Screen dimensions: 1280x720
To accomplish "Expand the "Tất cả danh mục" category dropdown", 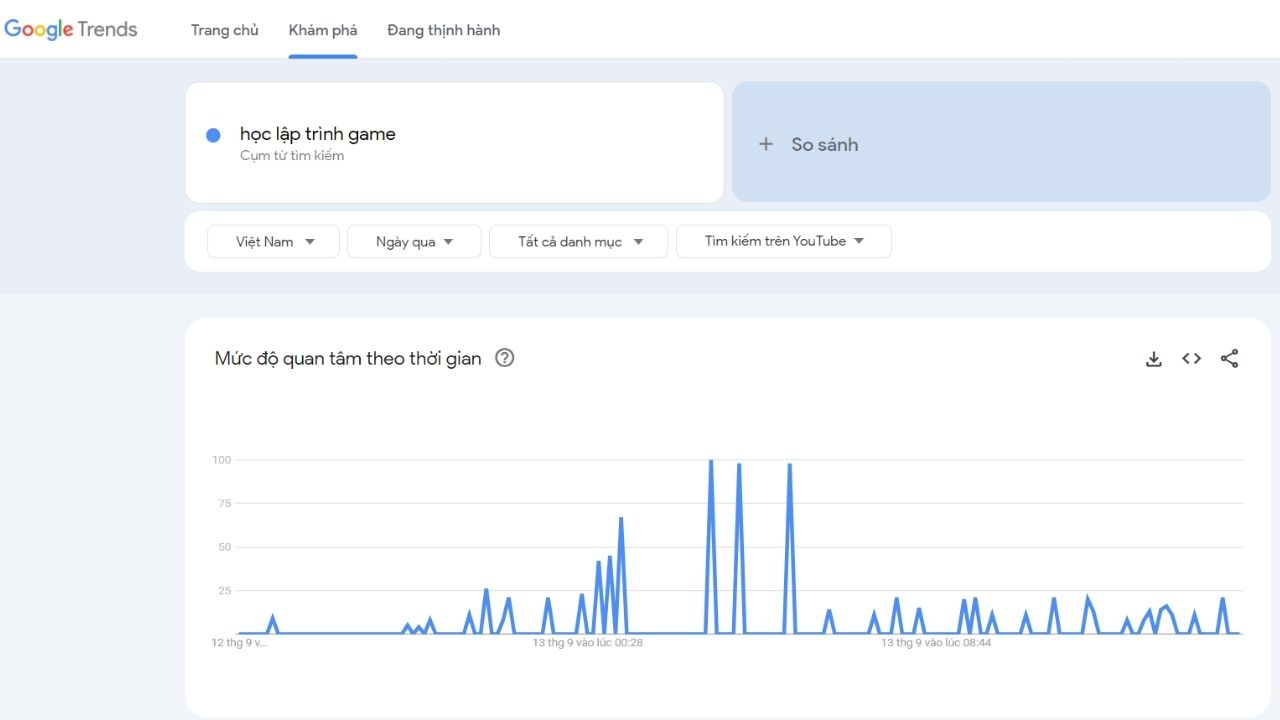I will (x=578, y=241).
